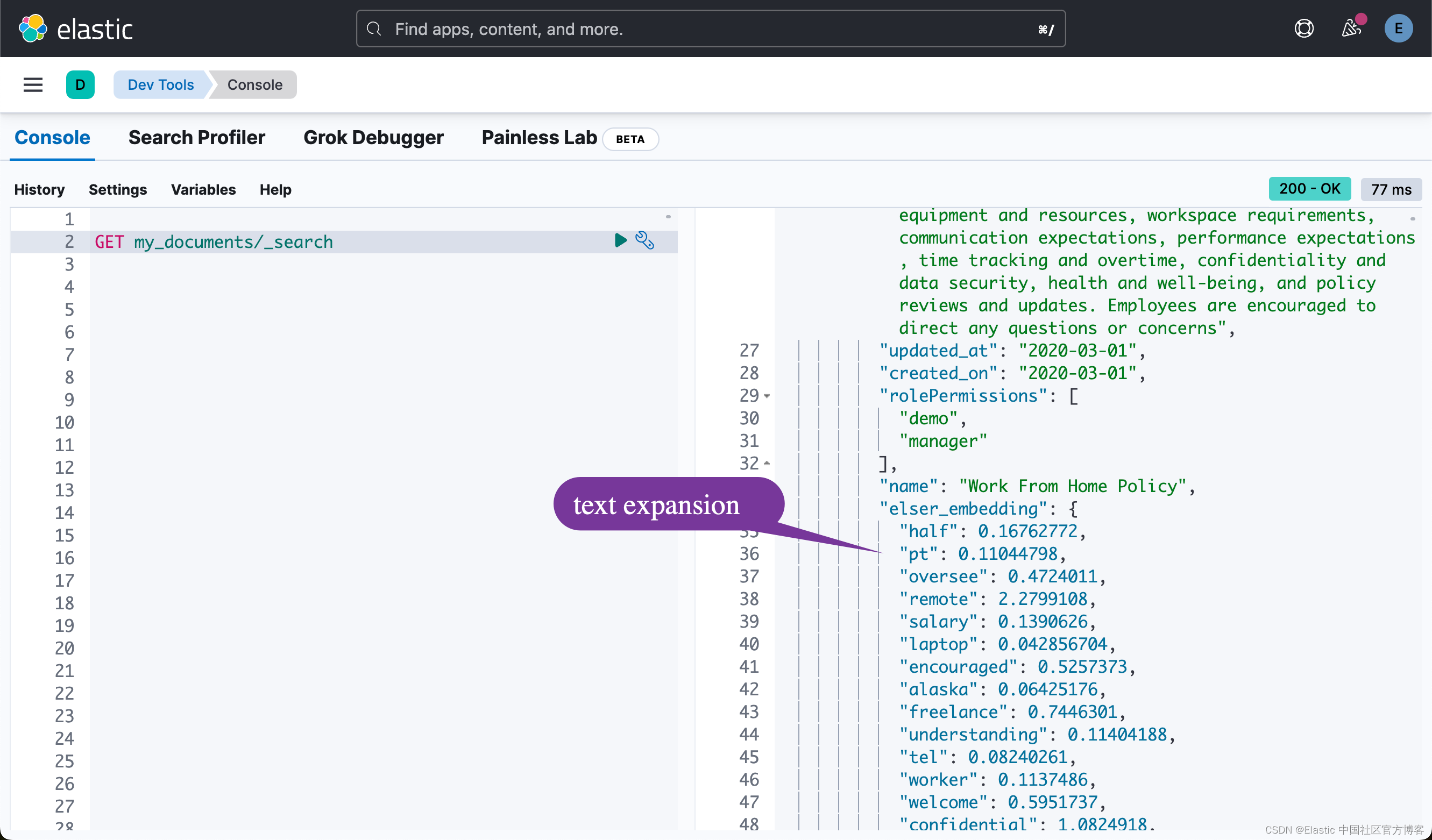Collapse the rolePermissions array at line 29
The image size is (1432, 840).
click(x=767, y=397)
